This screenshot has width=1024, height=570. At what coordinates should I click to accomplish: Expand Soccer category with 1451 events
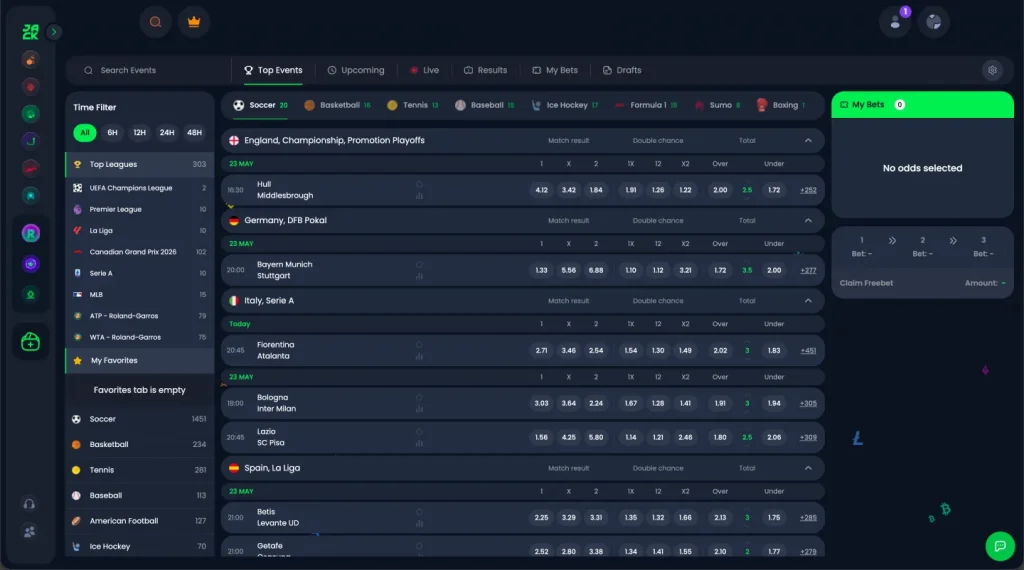click(140, 419)
